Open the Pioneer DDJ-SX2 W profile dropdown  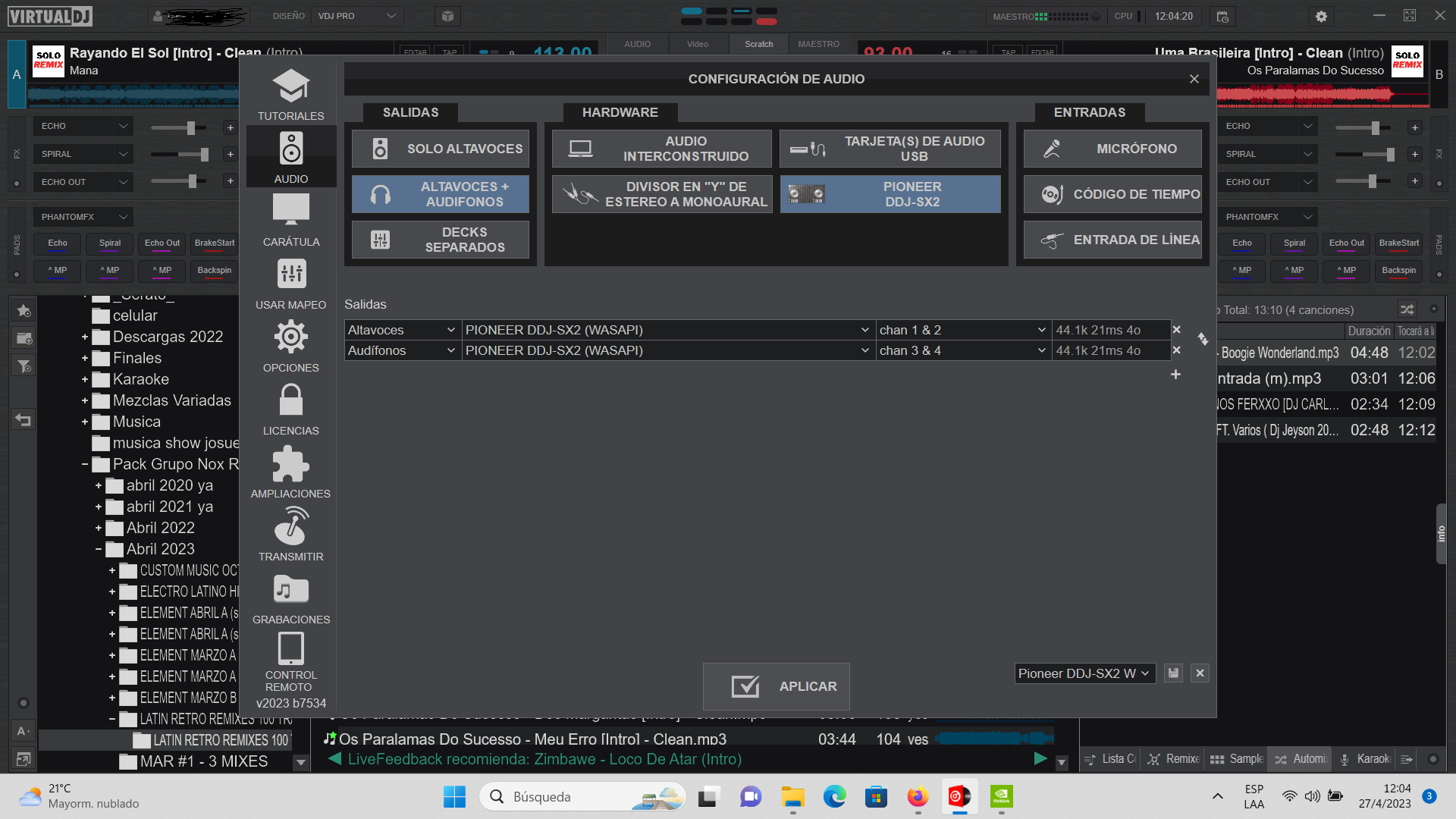1084,673
